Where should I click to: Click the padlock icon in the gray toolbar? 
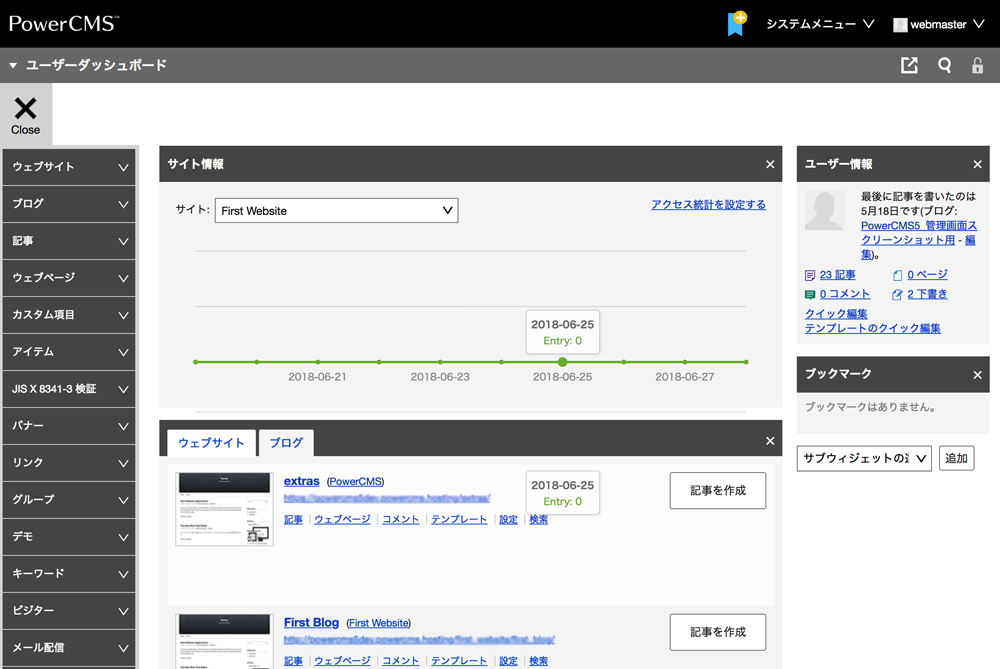pyautogui.click(x=977, y=64)
